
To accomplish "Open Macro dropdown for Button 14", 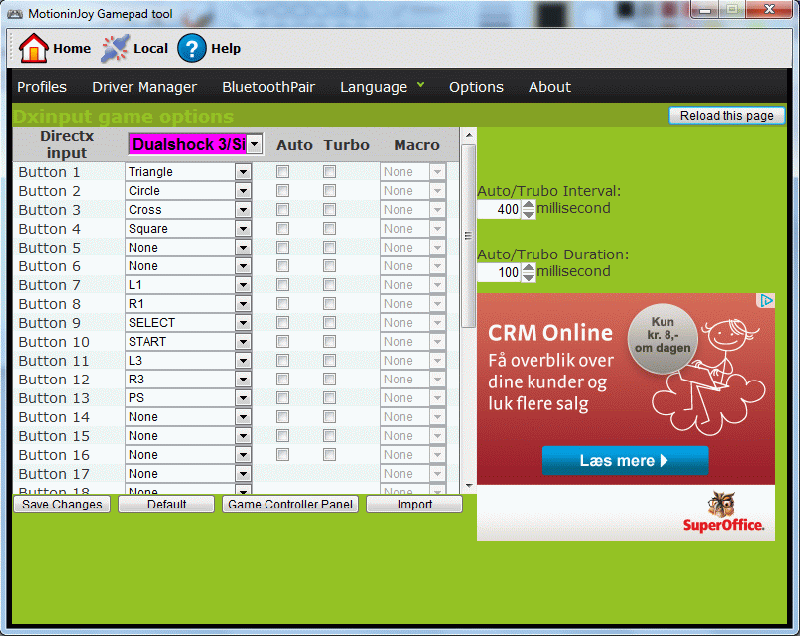I will point(413,417).
